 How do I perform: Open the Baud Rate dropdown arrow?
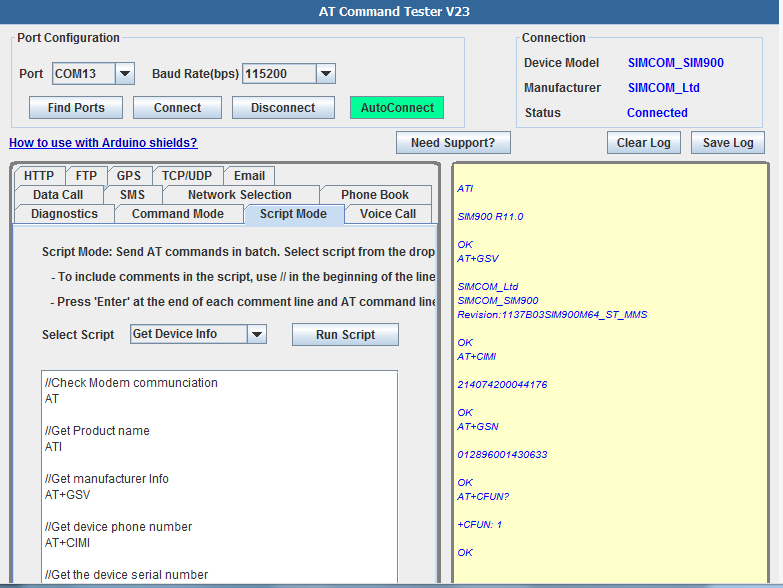pos(326,74)
